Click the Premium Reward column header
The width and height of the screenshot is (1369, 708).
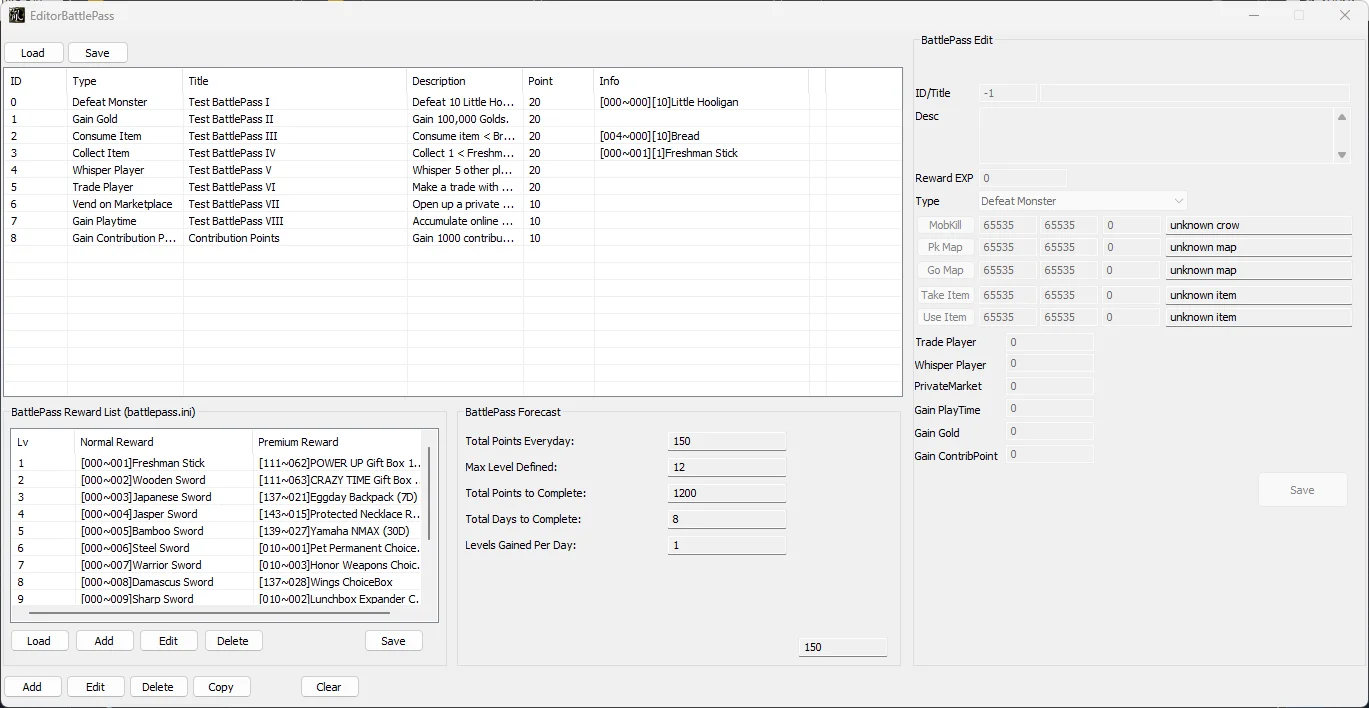pyautogui.click(x=337, y=442)
